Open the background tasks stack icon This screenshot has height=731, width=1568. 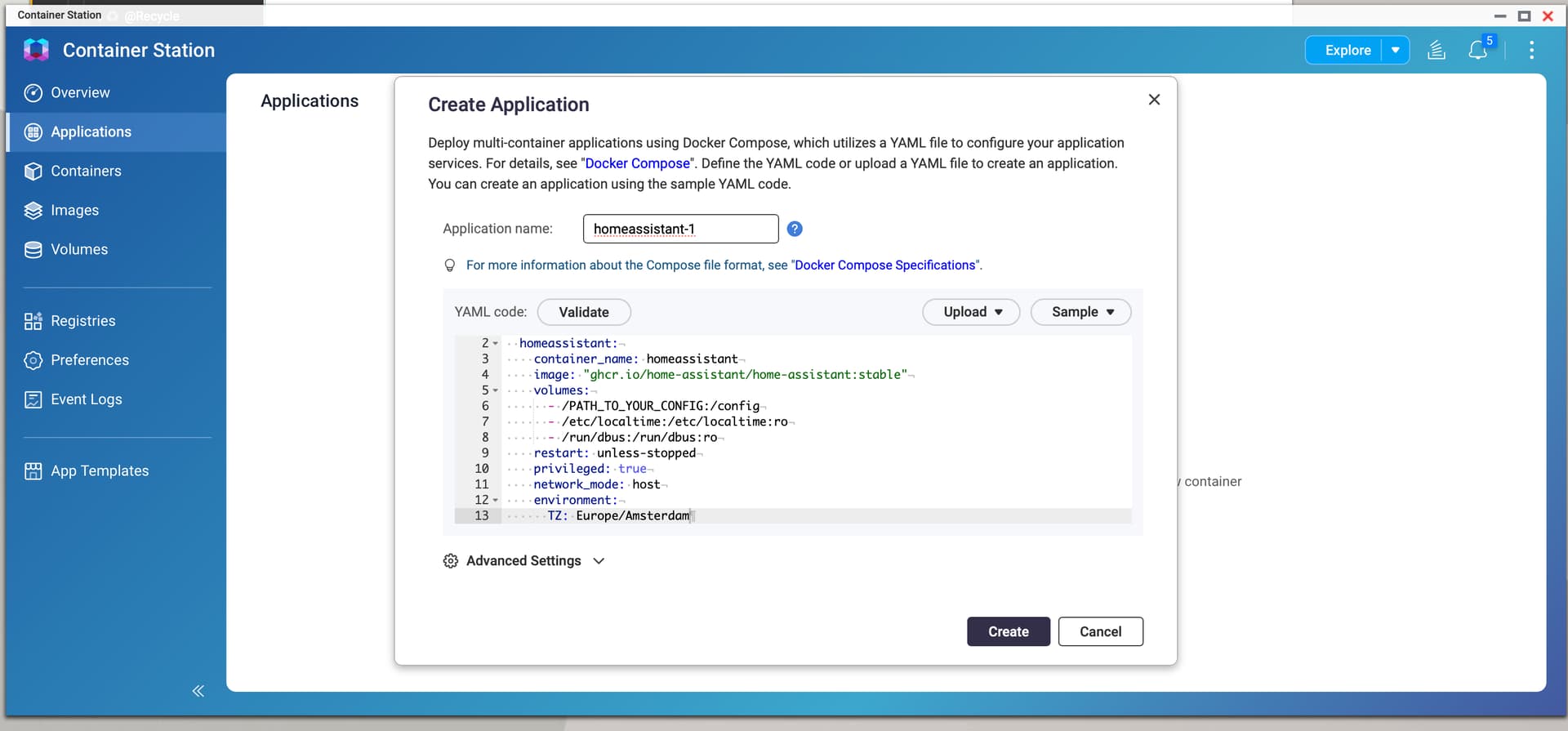pyautogui.click(x=1437, y=51)
